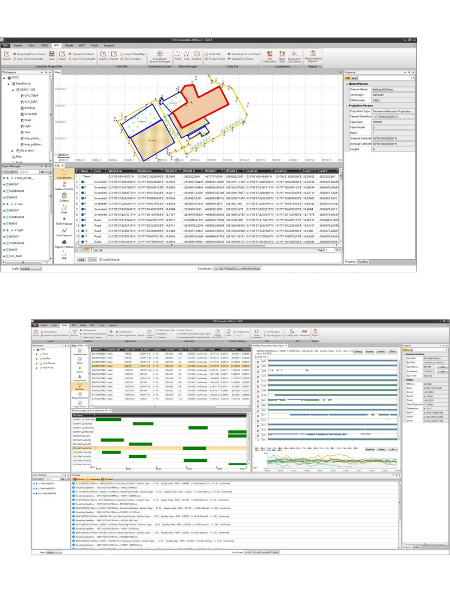Select Coordinates in the data side list
This screenshot has width=450, height=600.
(x=64, y=174)
